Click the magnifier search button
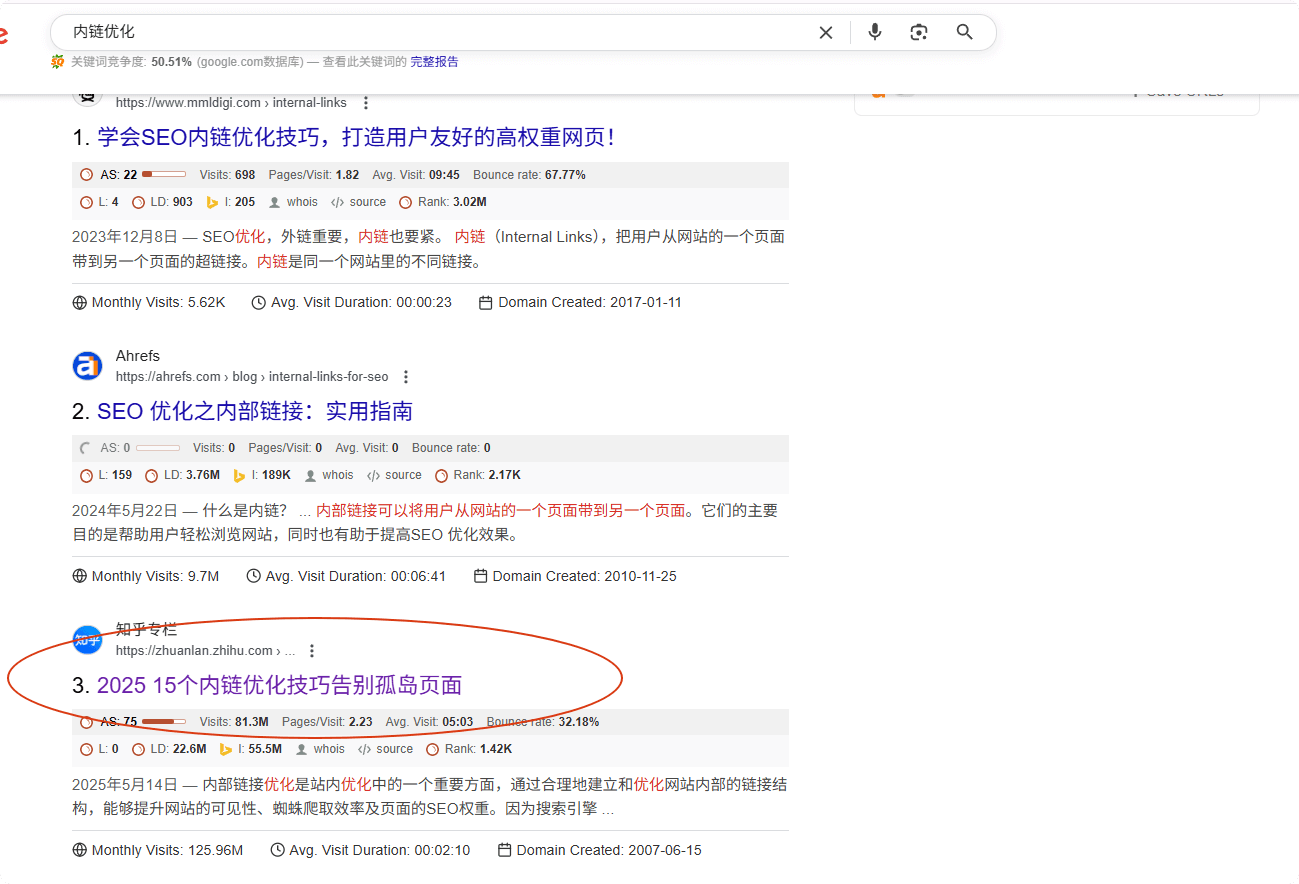Viewport: 1299px width, 884px height. pos(964,32)
